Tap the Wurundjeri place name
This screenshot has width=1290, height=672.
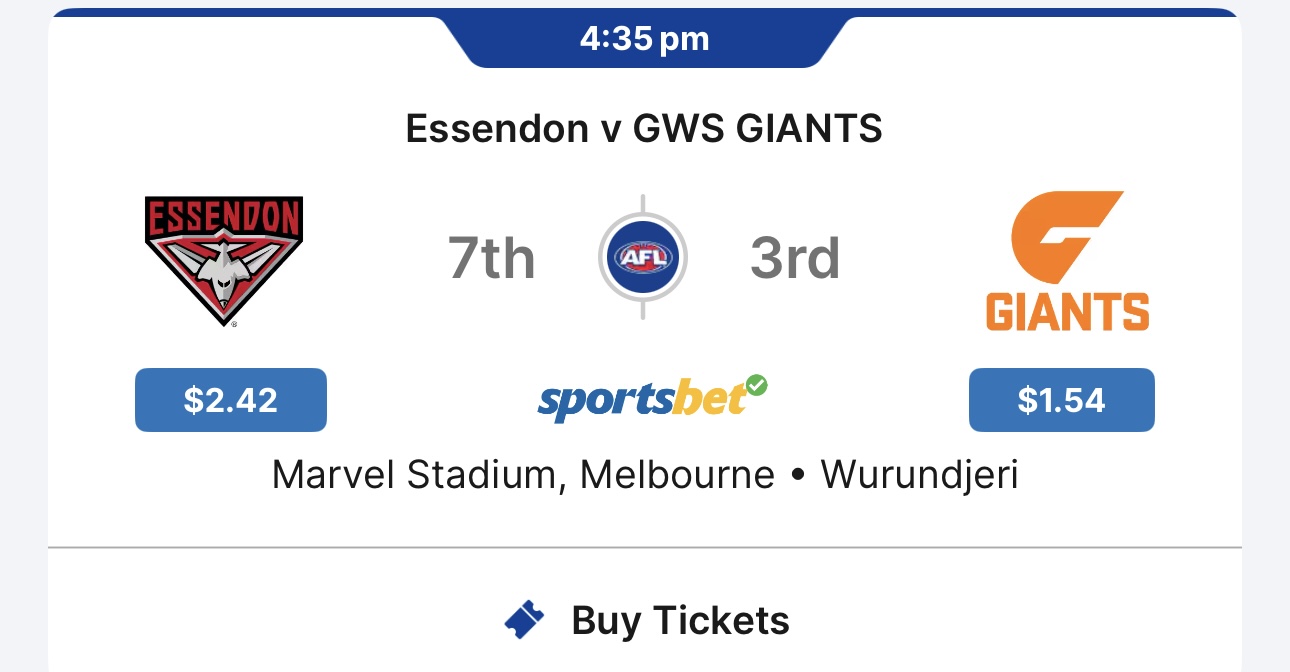(920, 475)
